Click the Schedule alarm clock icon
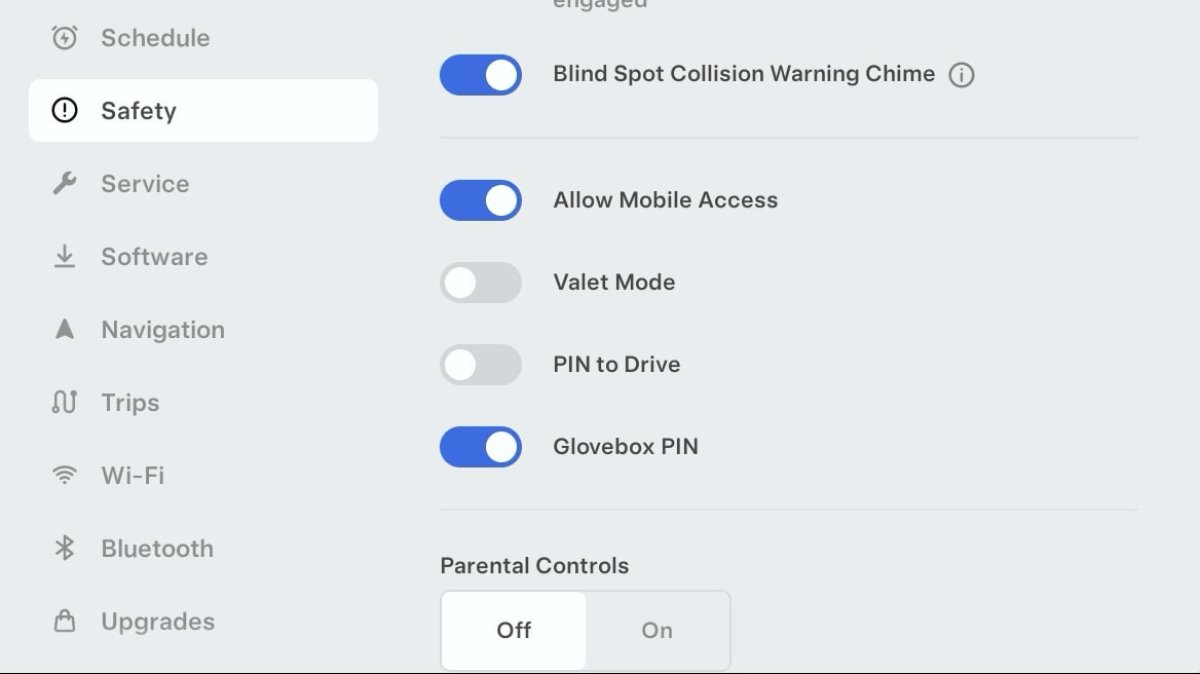This screenshot has width=1200, height=674. click(64, 38)
